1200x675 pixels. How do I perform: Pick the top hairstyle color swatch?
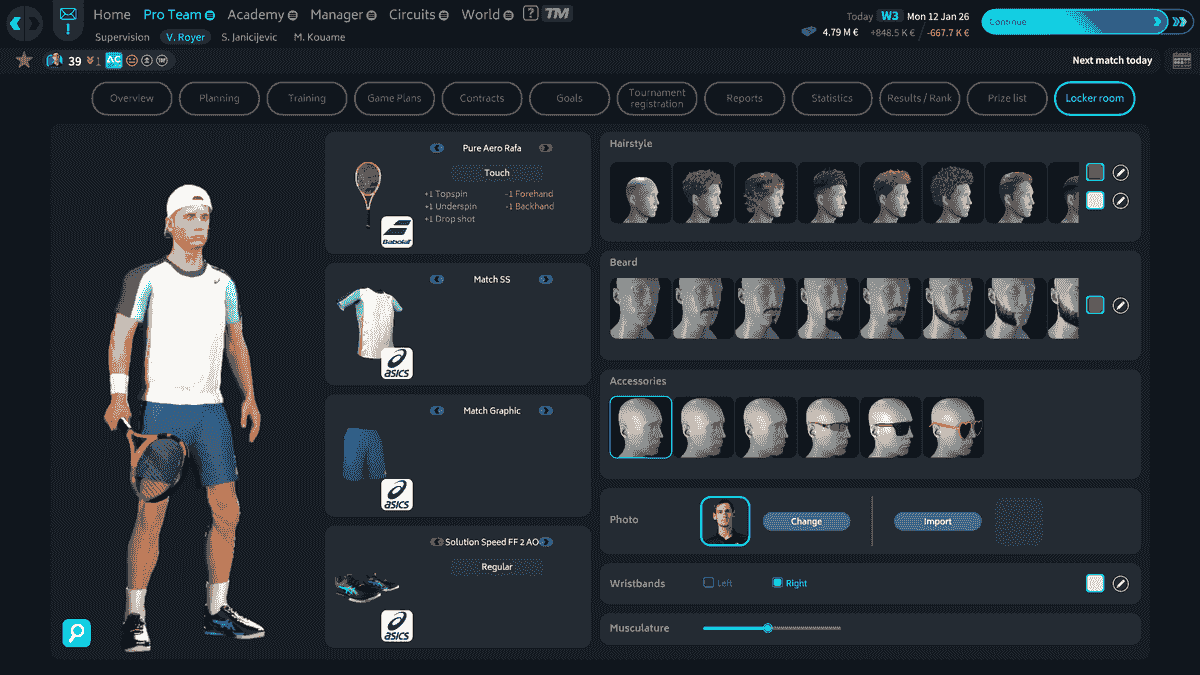pyautogui.click(x=1095, y=172)
